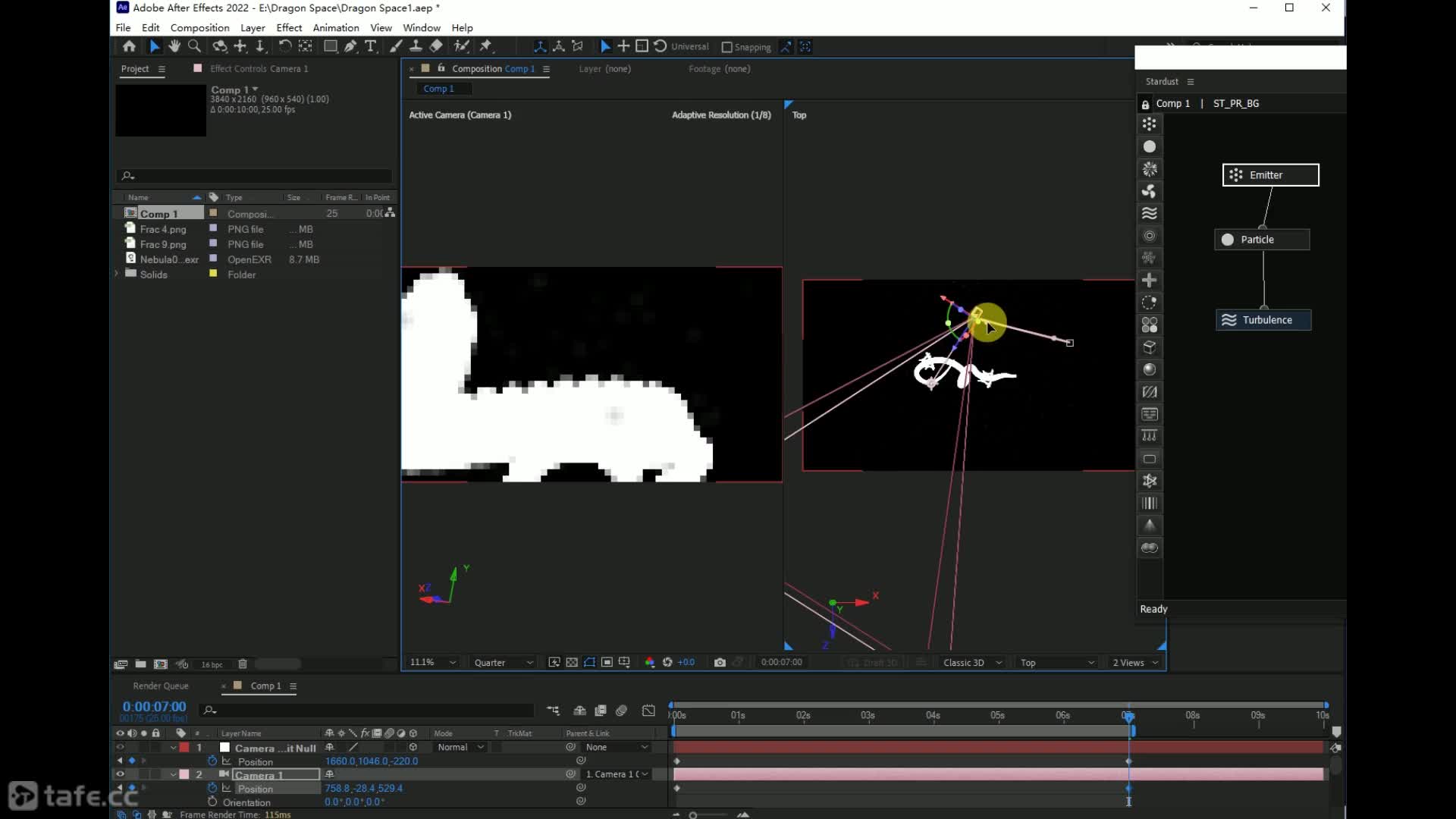Select the Pen tool
This screenshot has height=819, width=1456.
[x=350, y=46]
